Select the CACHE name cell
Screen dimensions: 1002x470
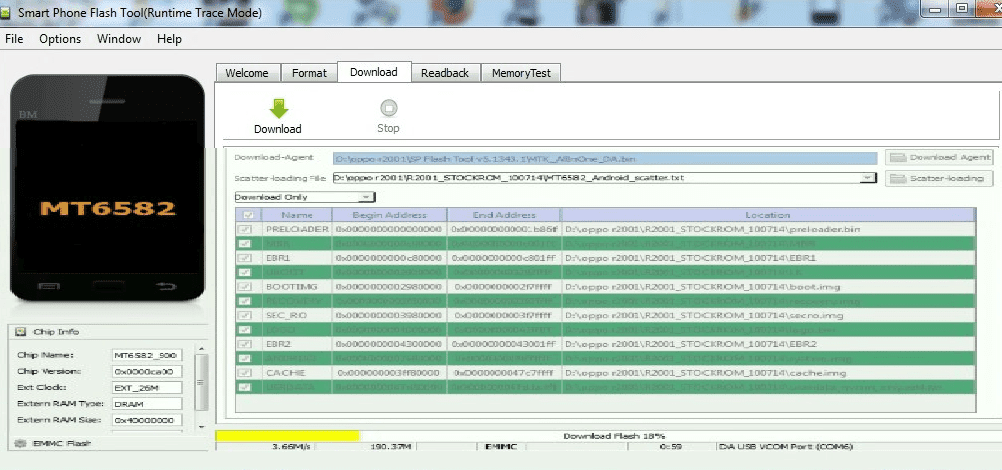pos(297,373)
